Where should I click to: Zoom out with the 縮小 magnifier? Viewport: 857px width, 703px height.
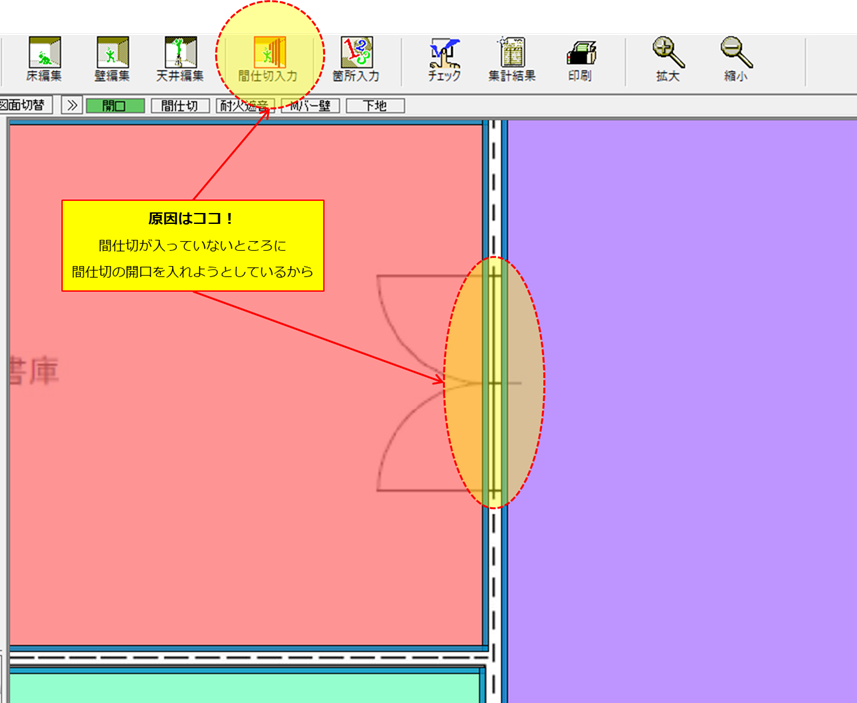tap(736, 58)
